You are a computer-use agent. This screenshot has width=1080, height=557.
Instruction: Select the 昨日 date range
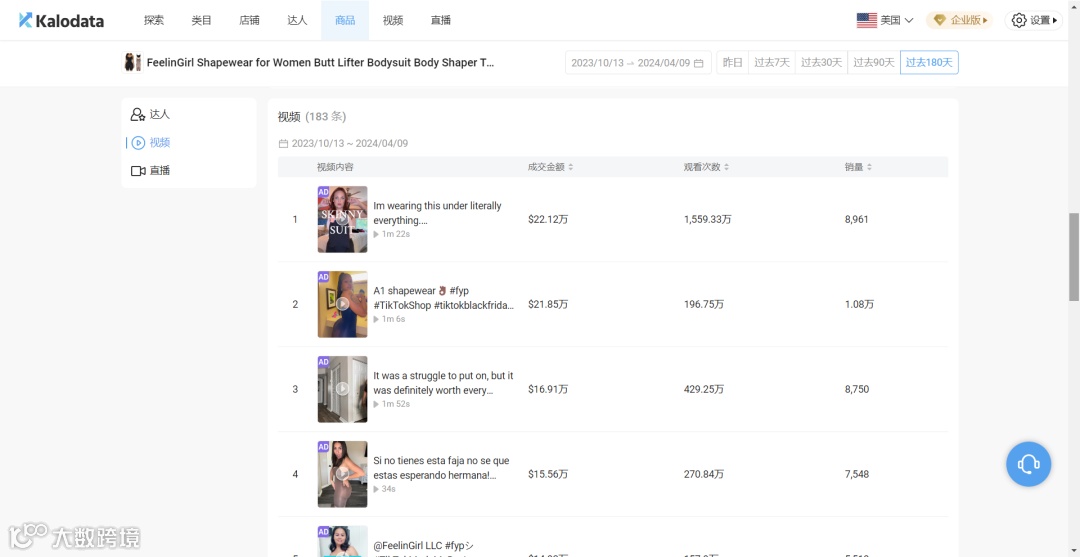pyautogui.click(x=732, y=63)
